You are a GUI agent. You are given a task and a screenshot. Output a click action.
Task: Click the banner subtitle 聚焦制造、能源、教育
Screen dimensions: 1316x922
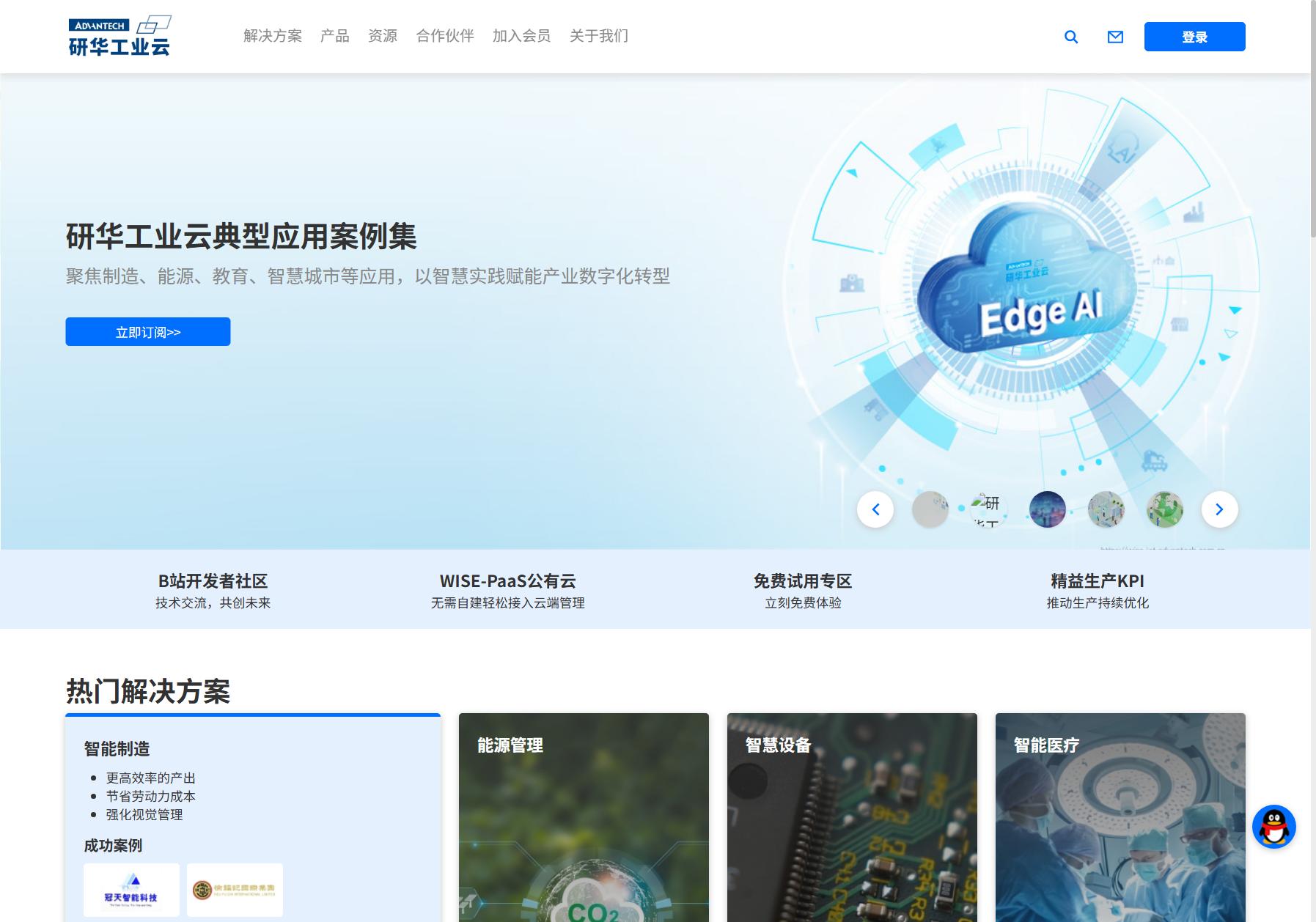pos(368,276)
